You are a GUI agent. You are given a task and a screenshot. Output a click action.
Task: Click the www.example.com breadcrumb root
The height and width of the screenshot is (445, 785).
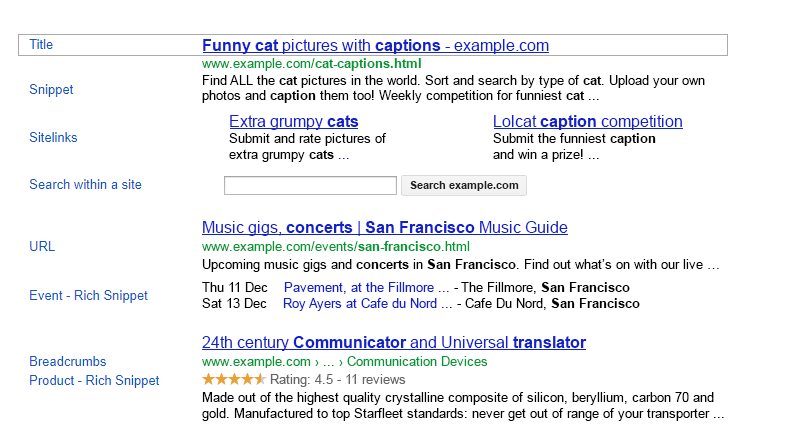click(256, 361)
